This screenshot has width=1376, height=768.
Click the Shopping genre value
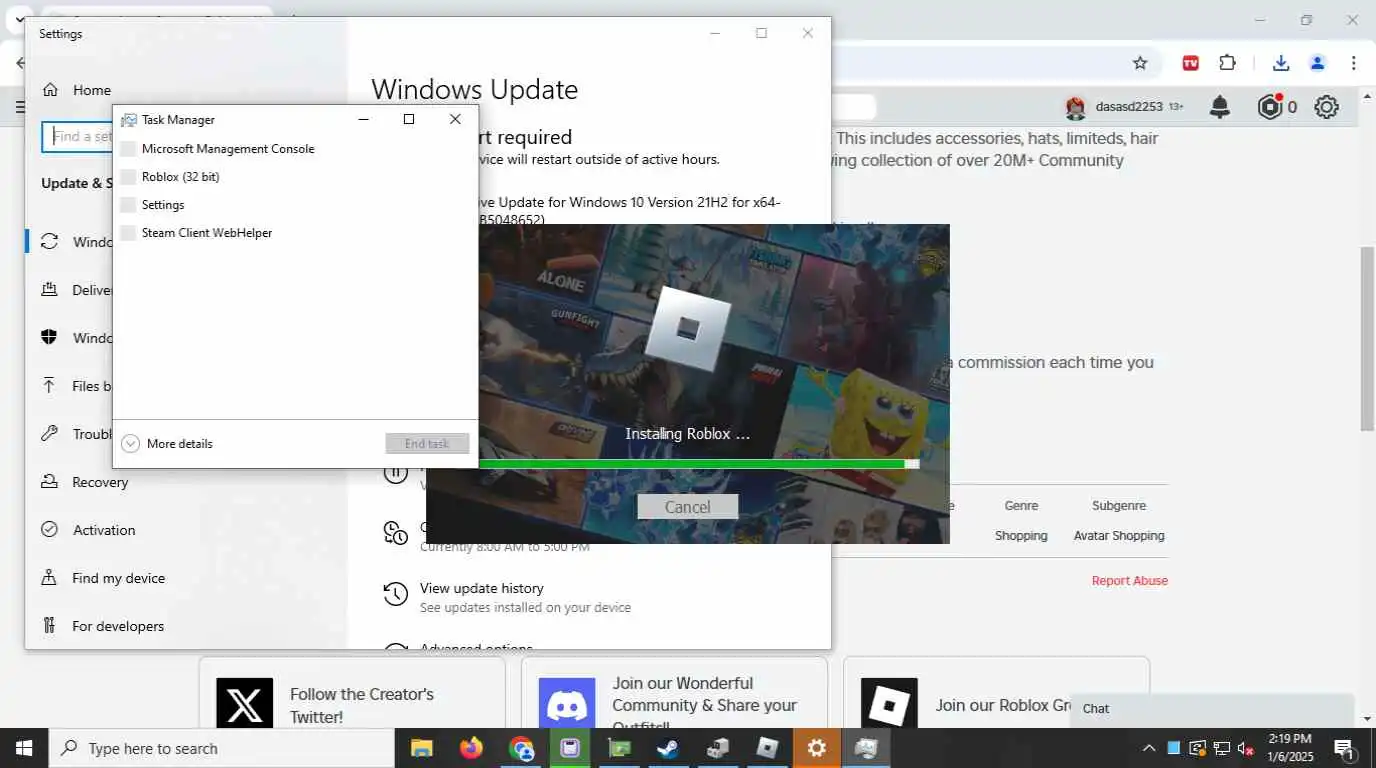tap(1021, 536)
